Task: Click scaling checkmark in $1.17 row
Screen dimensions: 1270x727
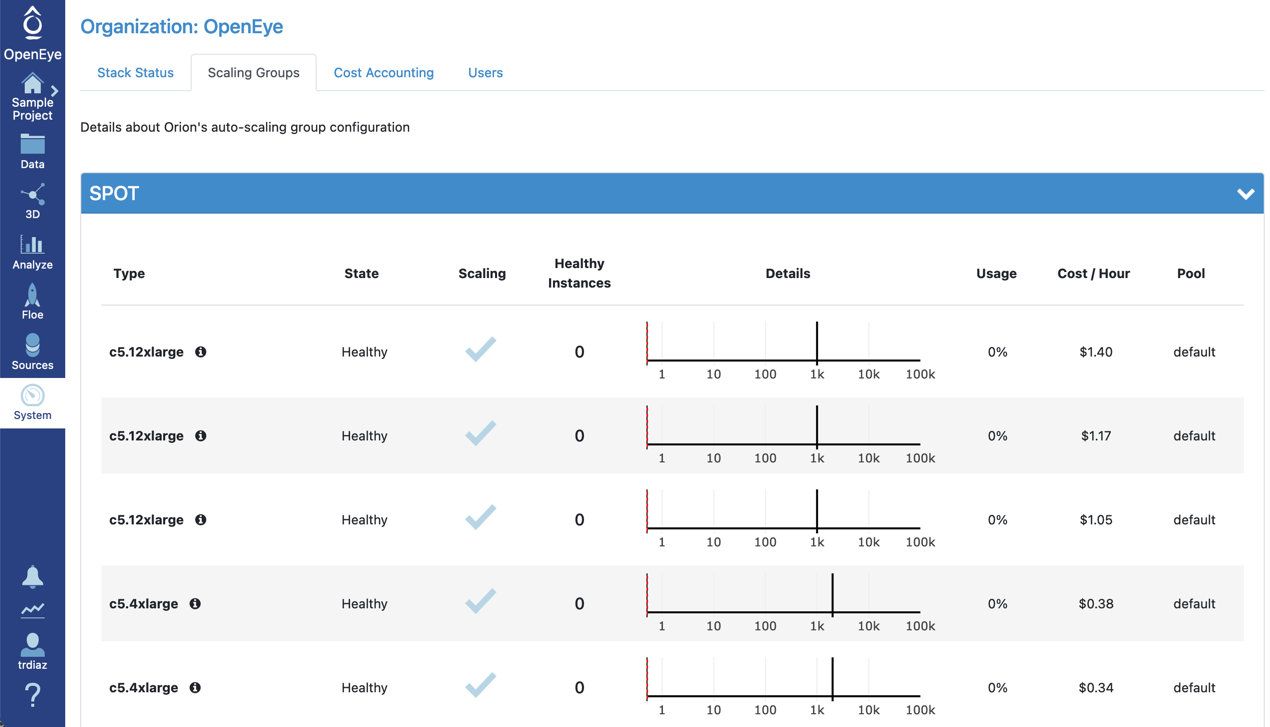Action: point(481,433)
